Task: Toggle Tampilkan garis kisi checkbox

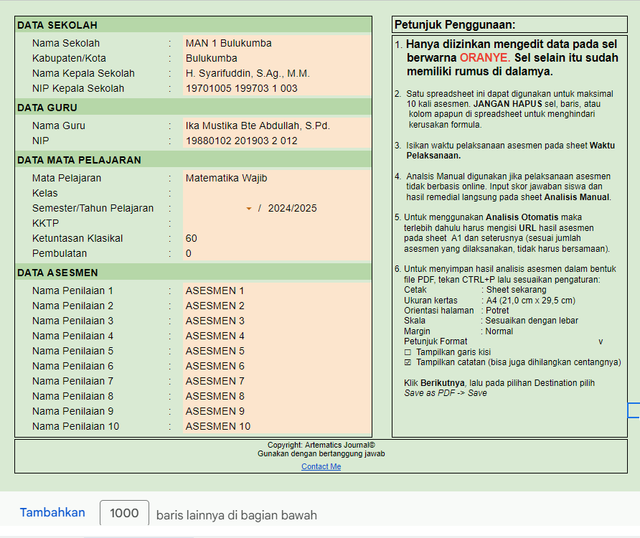Action: pyautogui.click(x=407, y=352)
